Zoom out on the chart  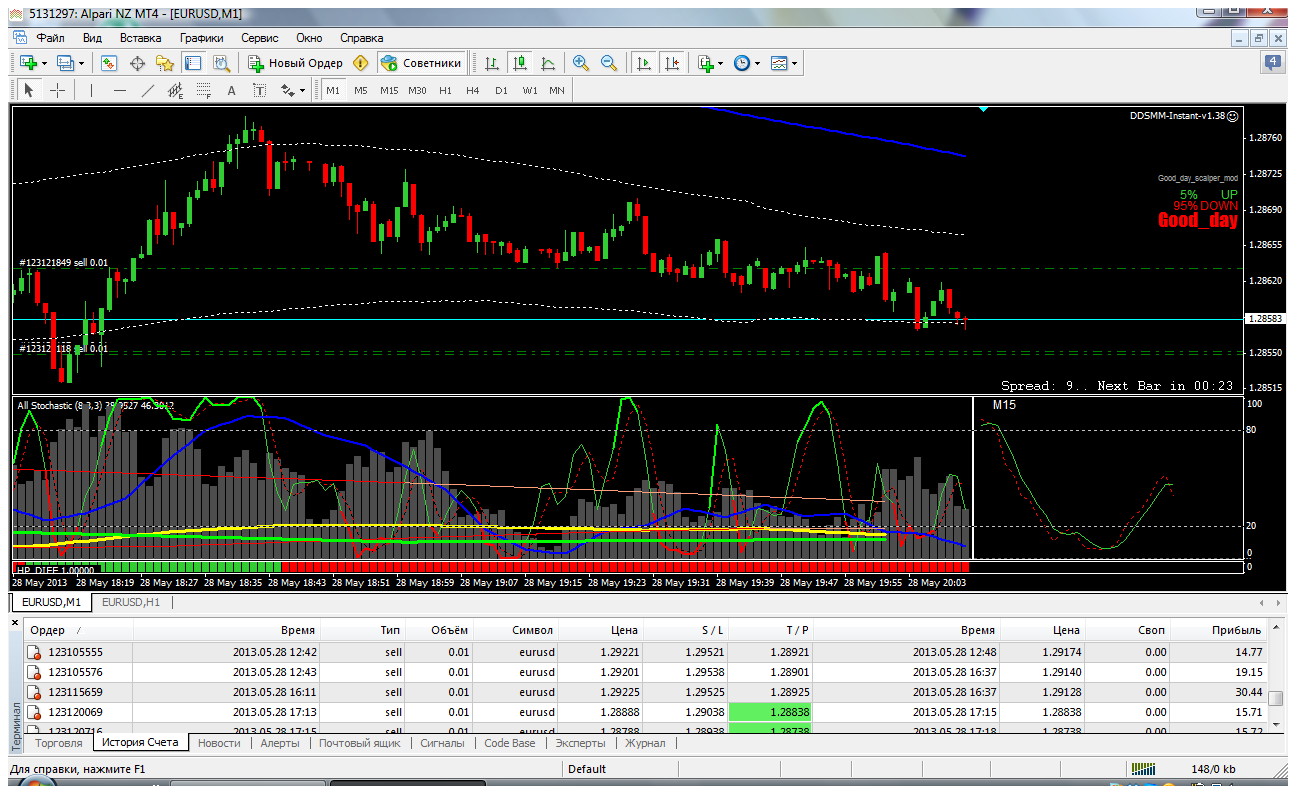point(608,63)
